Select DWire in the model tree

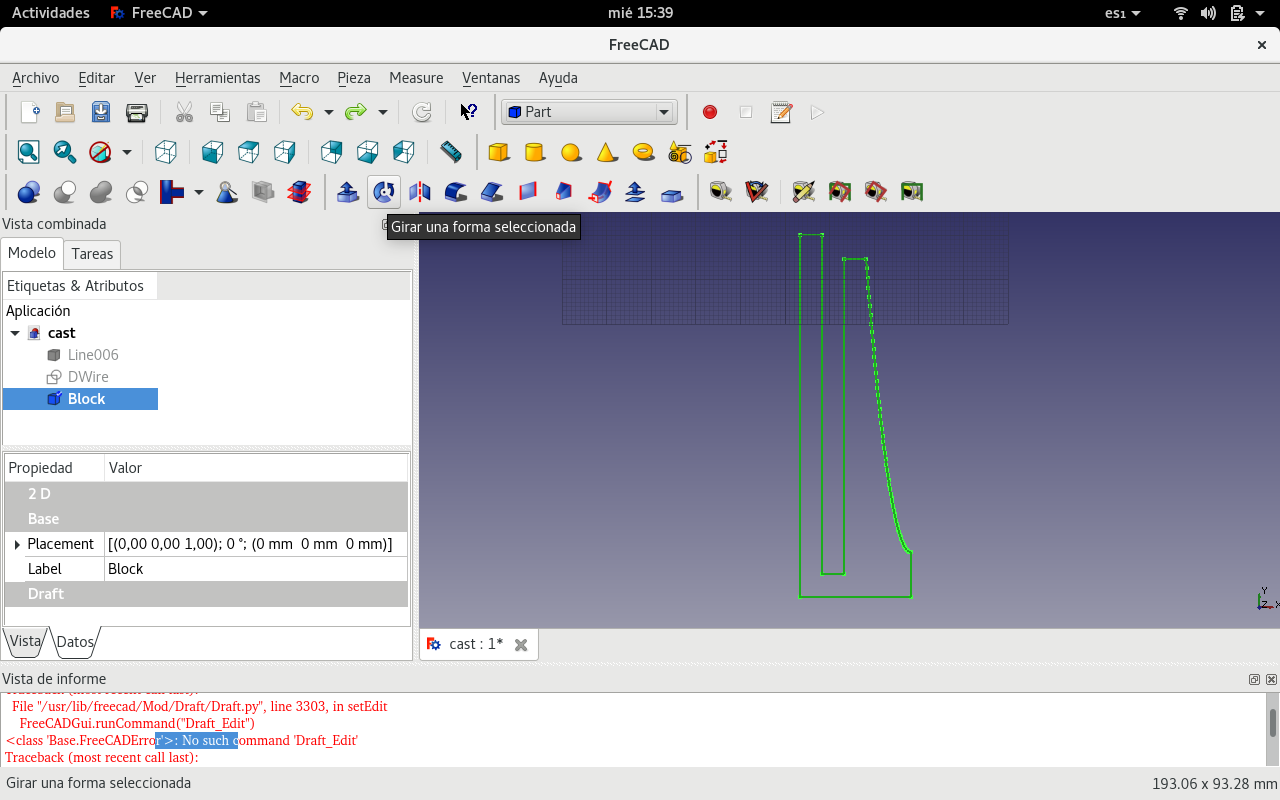(88, 377)
